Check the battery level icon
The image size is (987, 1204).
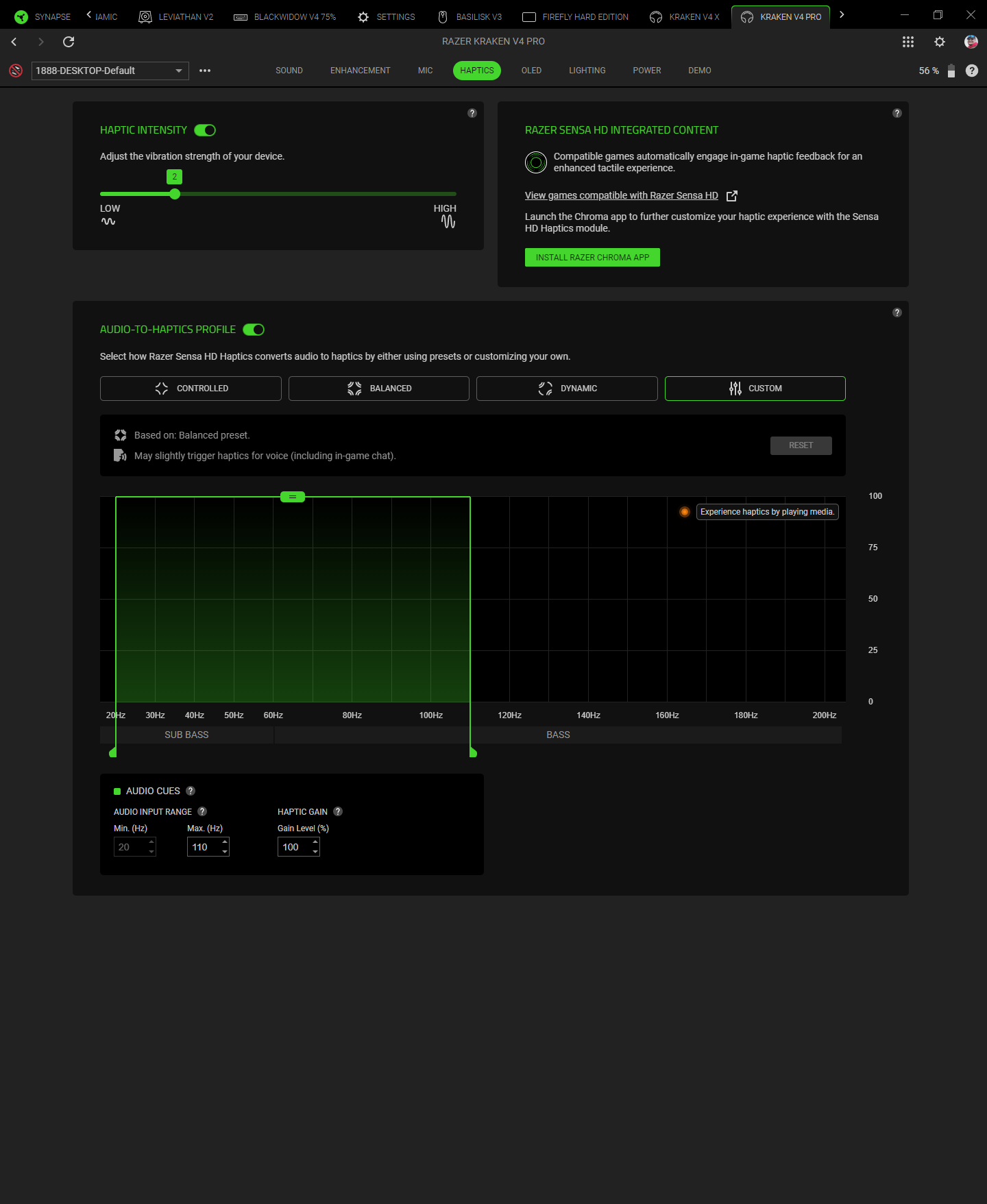(x=951, y=71)
